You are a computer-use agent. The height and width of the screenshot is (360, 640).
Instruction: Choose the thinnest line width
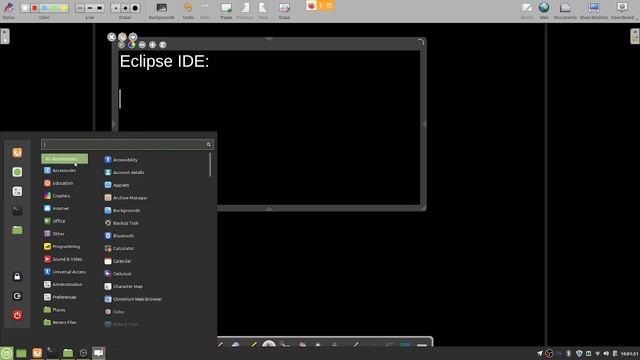(x=80, y=8)
